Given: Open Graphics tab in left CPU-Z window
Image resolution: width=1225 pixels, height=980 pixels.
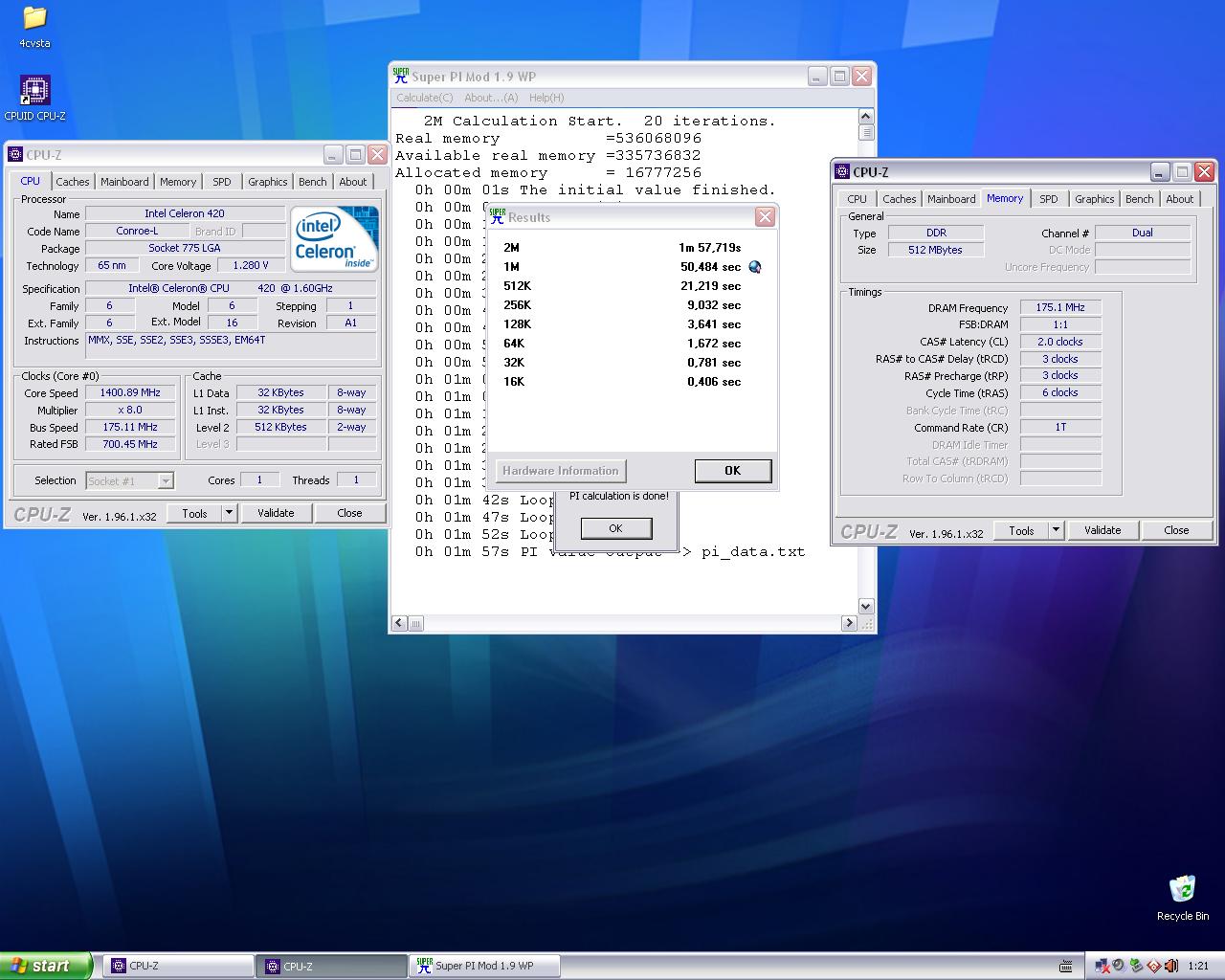Looking at the screenshot, I should [x=267, y=182].
